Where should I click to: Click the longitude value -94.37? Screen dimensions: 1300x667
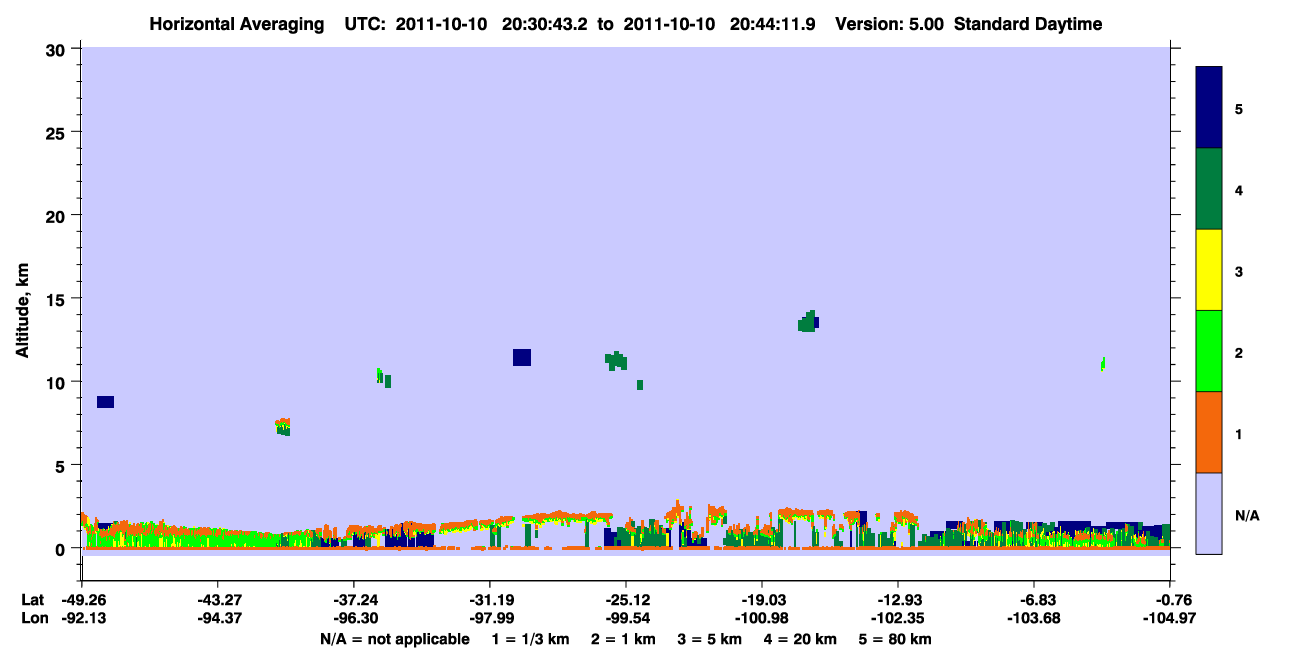[x=217, y=618]
